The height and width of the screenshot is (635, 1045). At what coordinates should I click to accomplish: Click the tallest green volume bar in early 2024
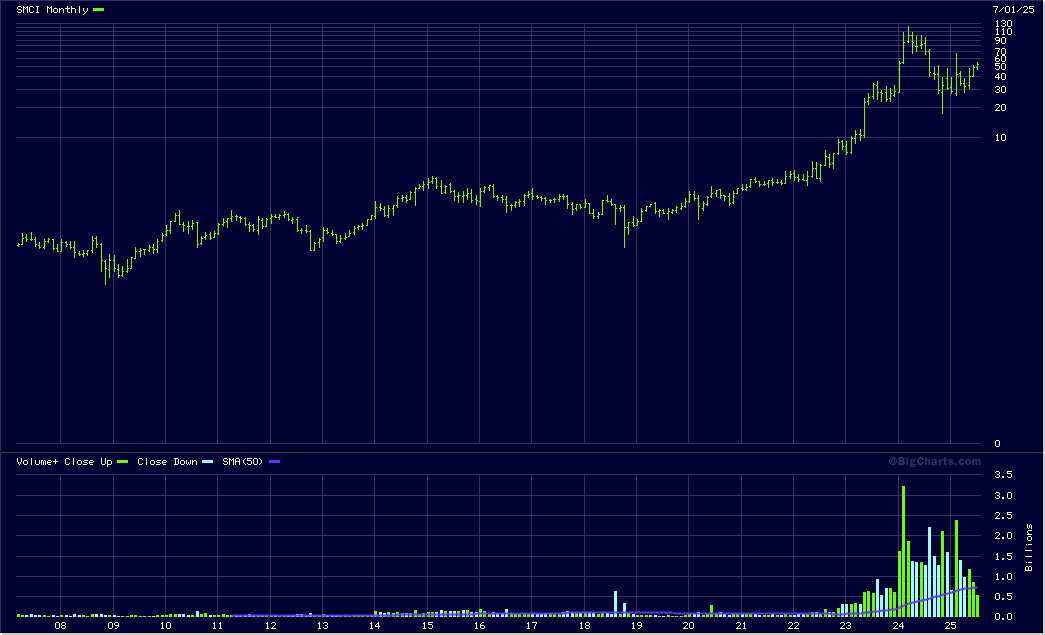tap(903, 551)
